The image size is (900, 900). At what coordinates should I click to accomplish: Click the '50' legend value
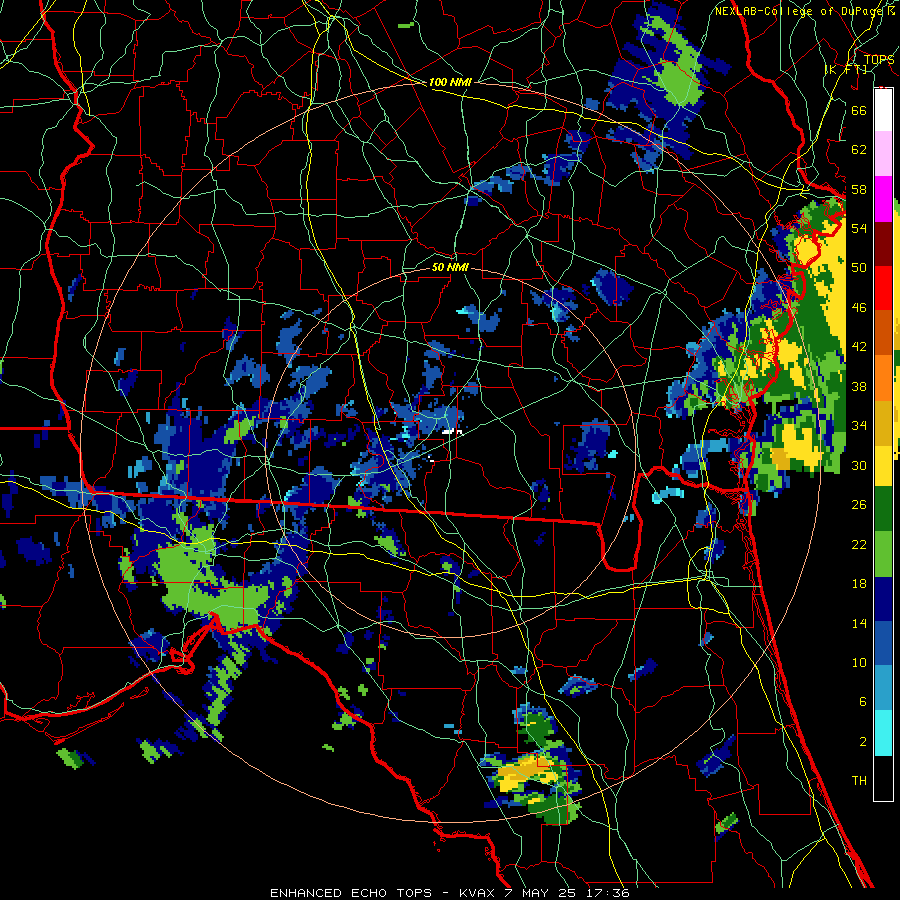pyautogui.click(x=859, y=267)
